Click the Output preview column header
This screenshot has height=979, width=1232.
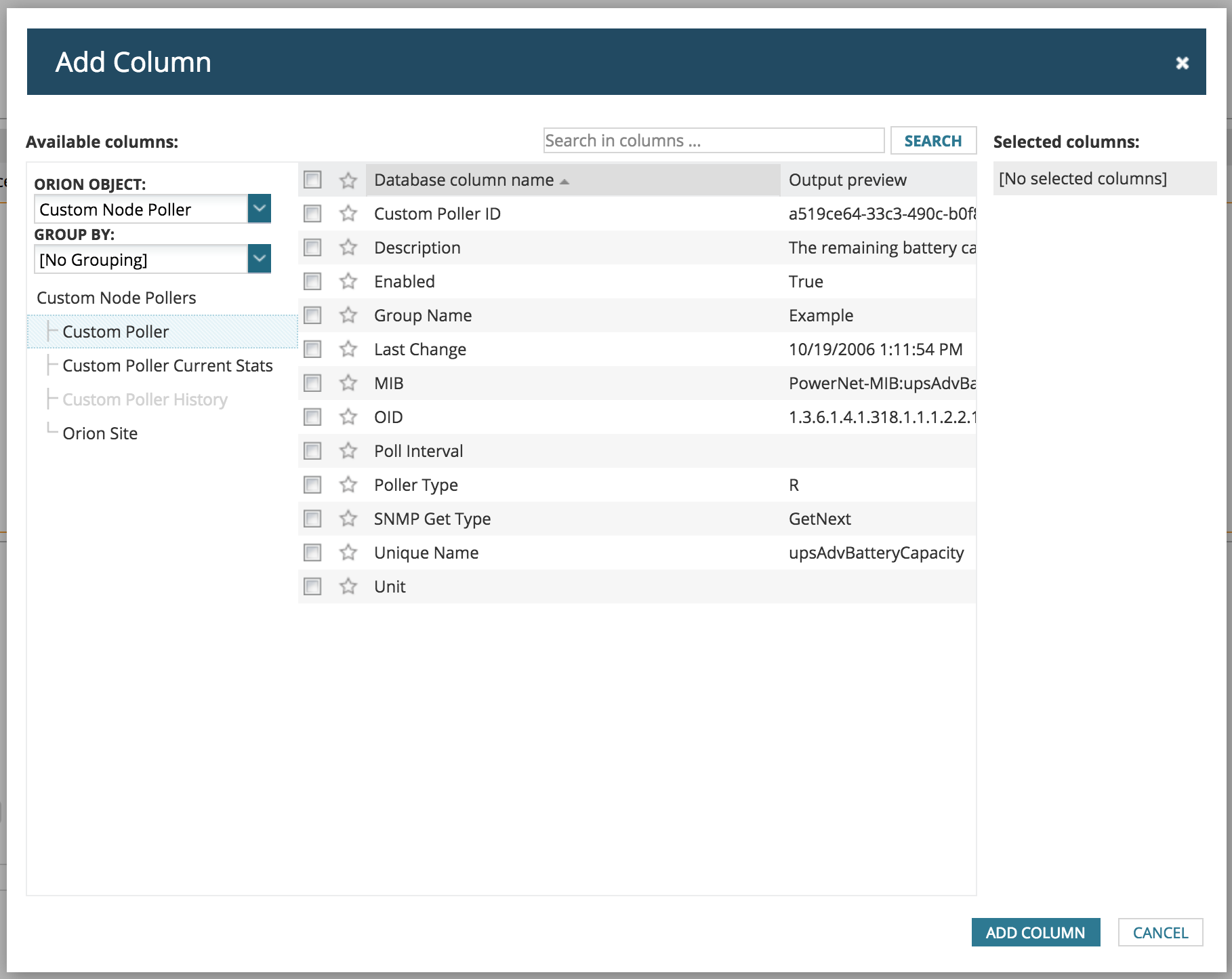pos(878,180)
